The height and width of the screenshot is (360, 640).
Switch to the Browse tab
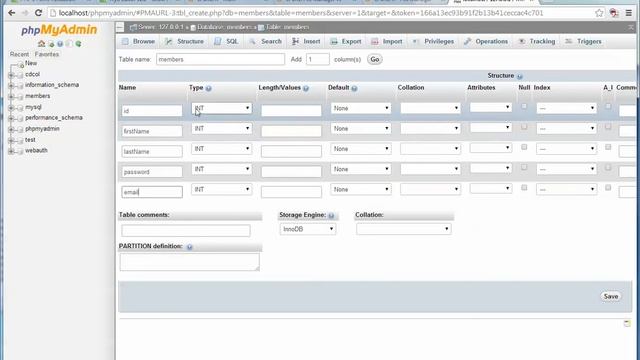pyautogui.click(x=138, y=42)
